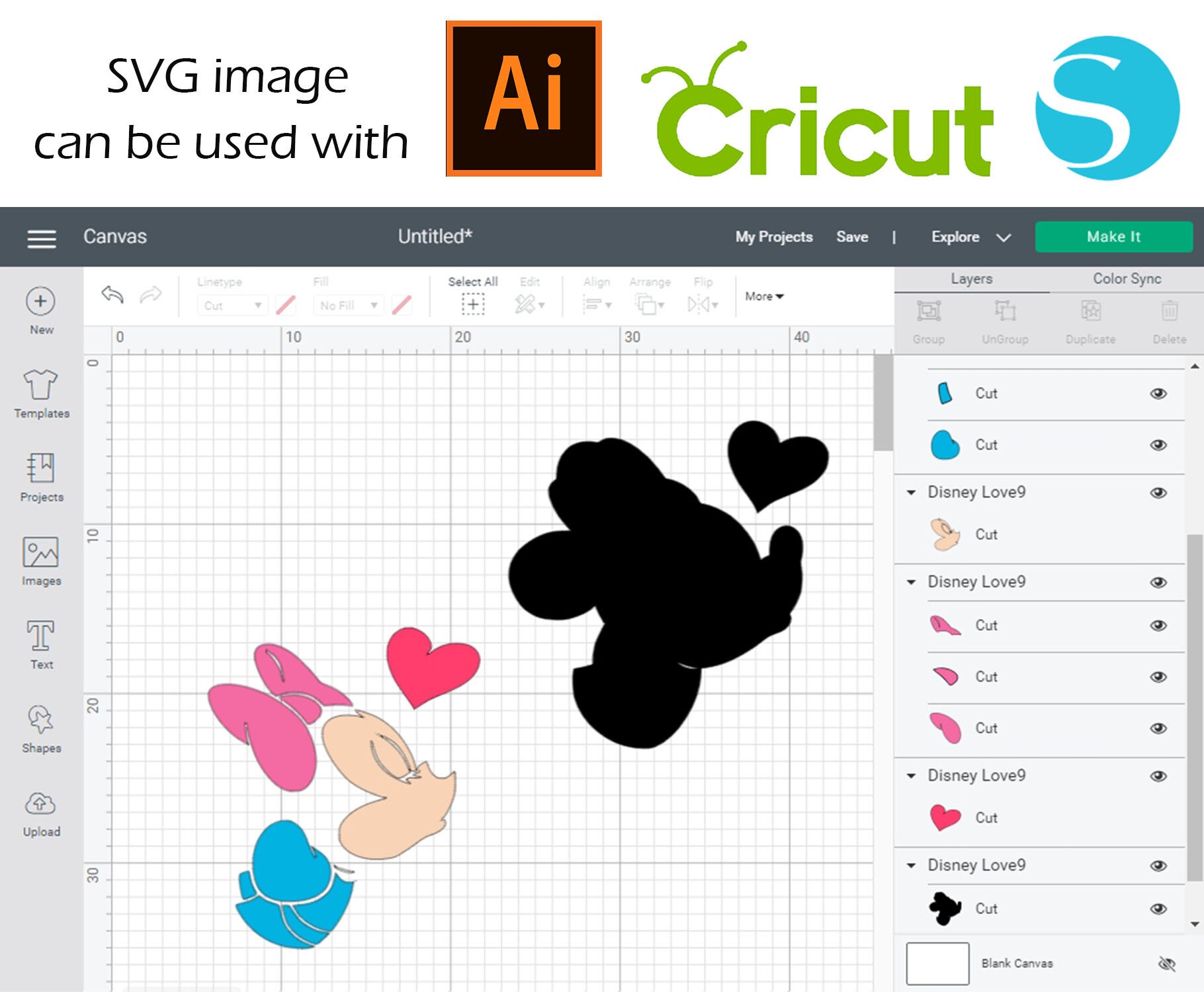Select the red heart layer thumbnail
Image resolution: width=1204 pixels, height=992 pixels.
[x=945, y=818]
